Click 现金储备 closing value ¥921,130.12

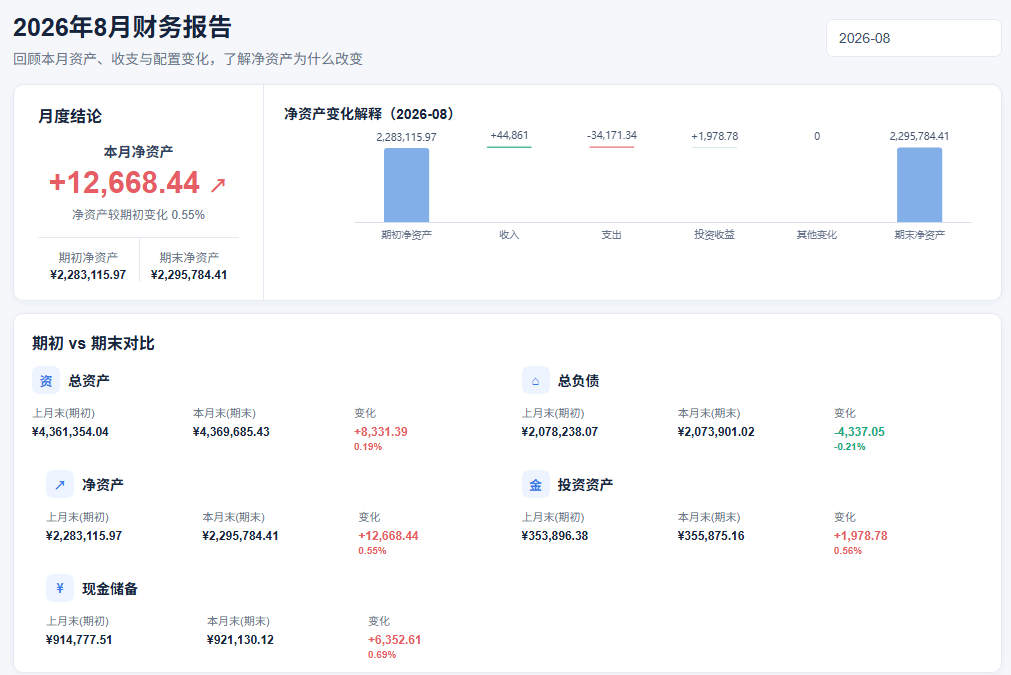(240, 640)
